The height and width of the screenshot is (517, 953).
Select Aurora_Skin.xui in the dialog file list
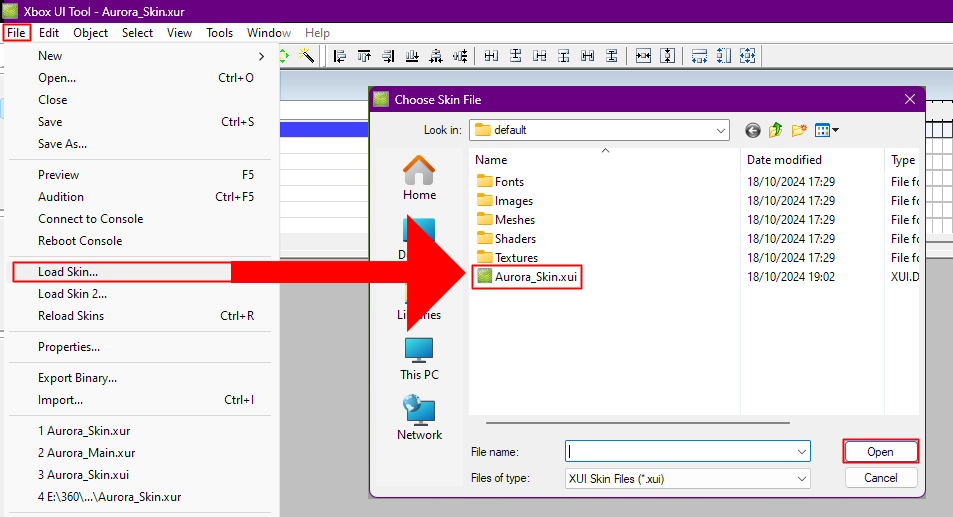[x=527, y=276]
